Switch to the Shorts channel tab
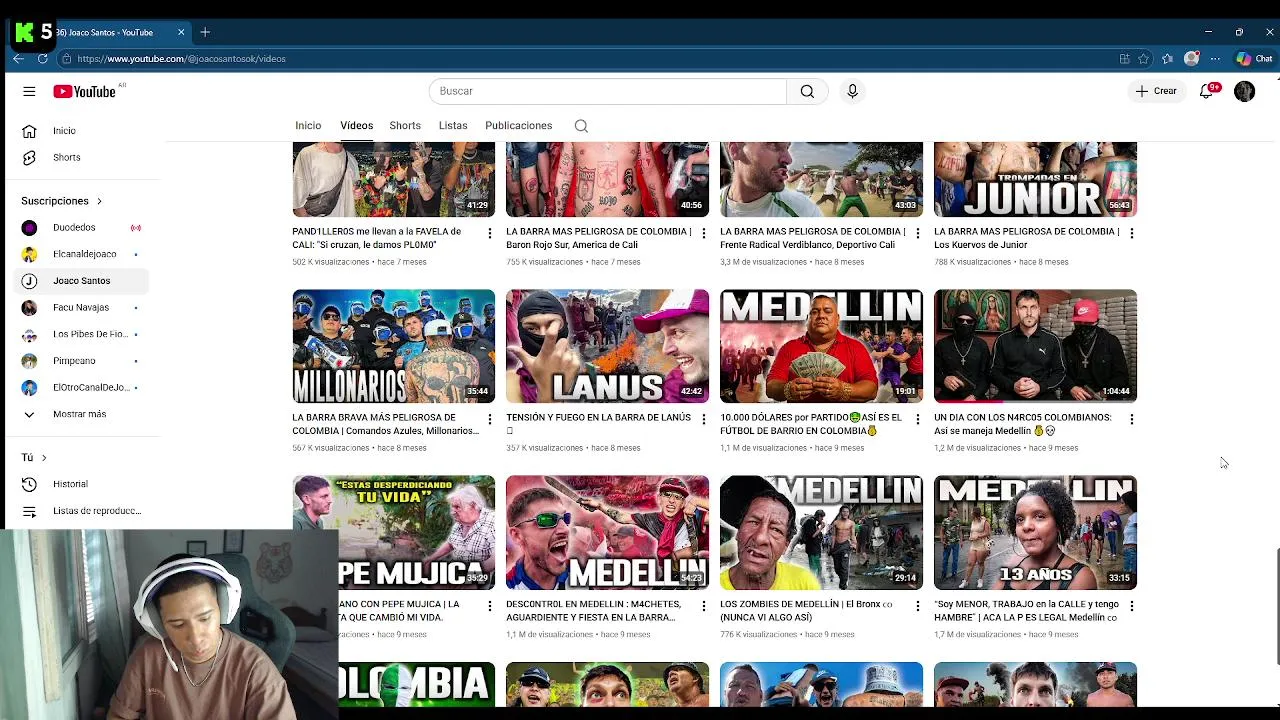Viewport: 1280px width, 720px height. coord(405,126)
